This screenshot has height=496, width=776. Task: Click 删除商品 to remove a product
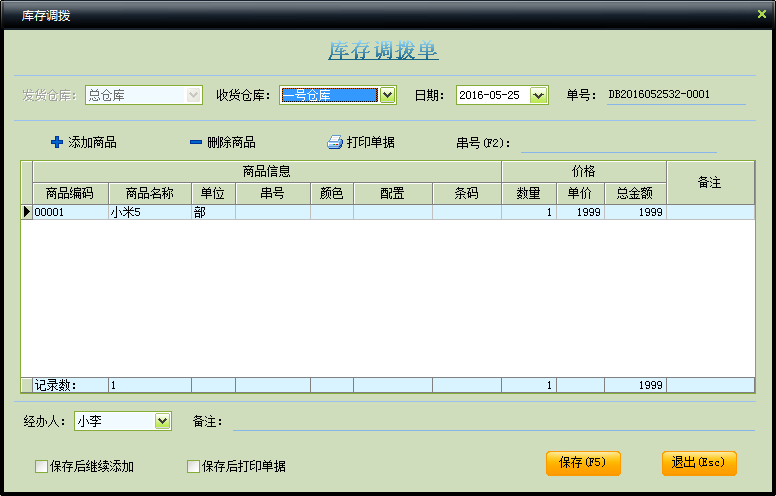[223, 143]
